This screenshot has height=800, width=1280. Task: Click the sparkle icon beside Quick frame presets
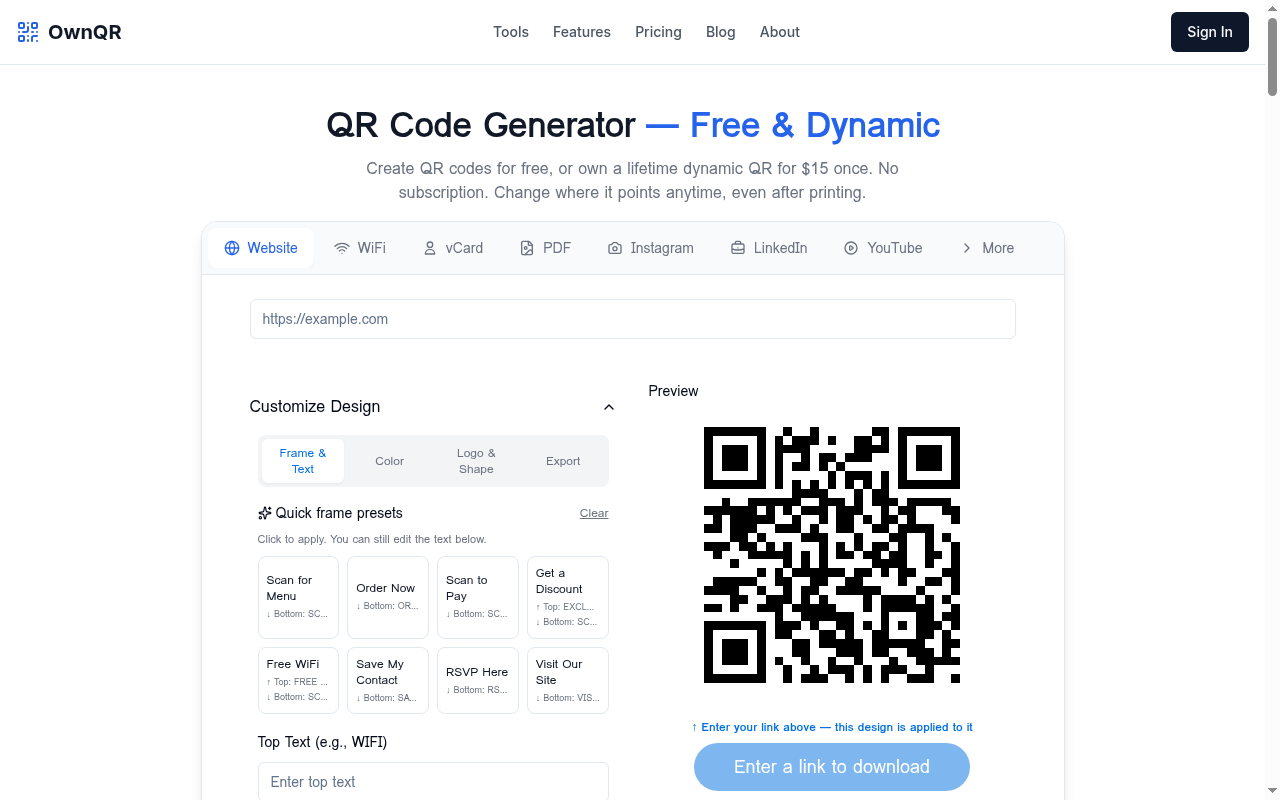pos(265,513)
